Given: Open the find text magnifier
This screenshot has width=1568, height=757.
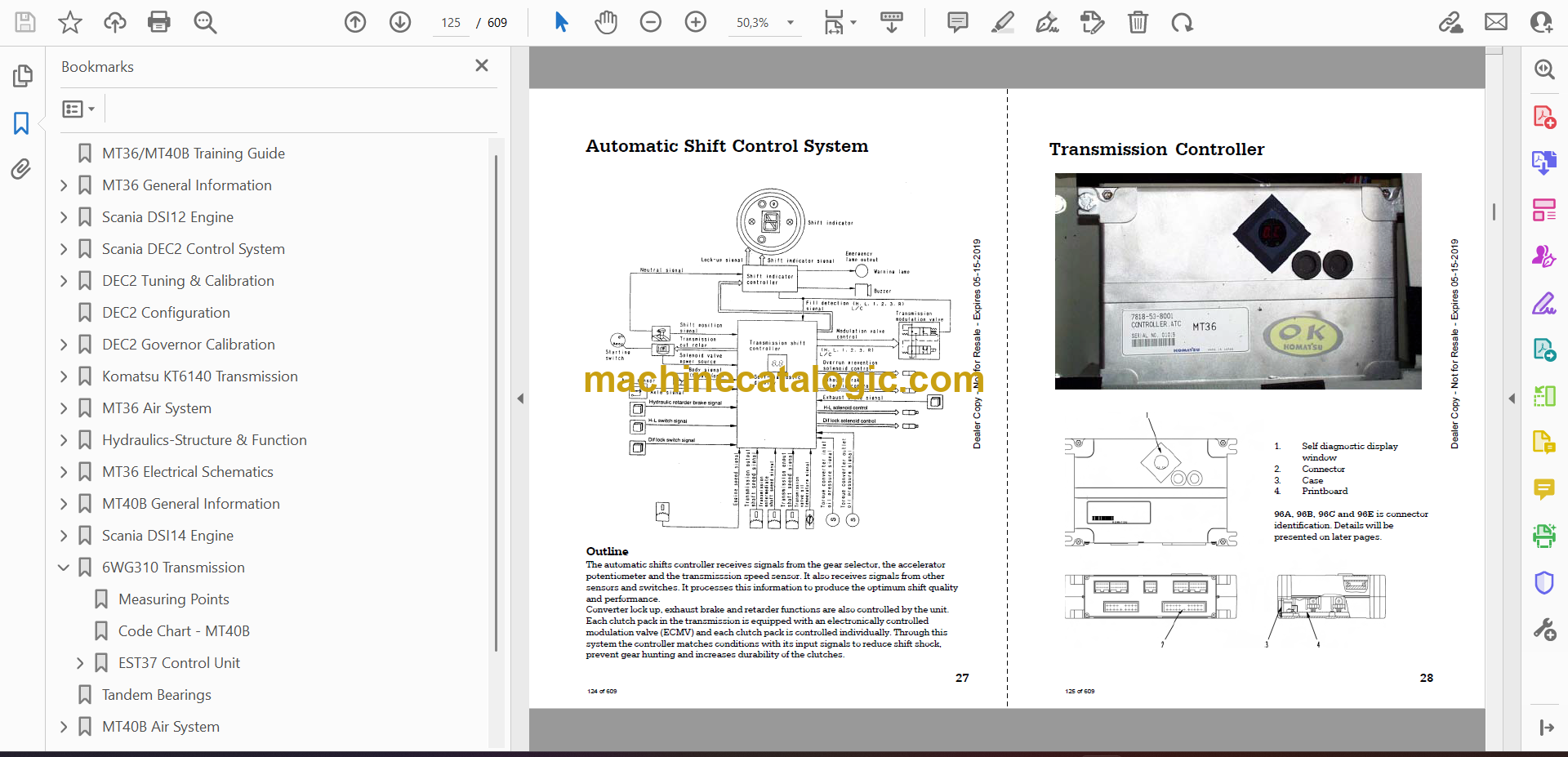Looking at the screenshot, I should pos(205,22).
